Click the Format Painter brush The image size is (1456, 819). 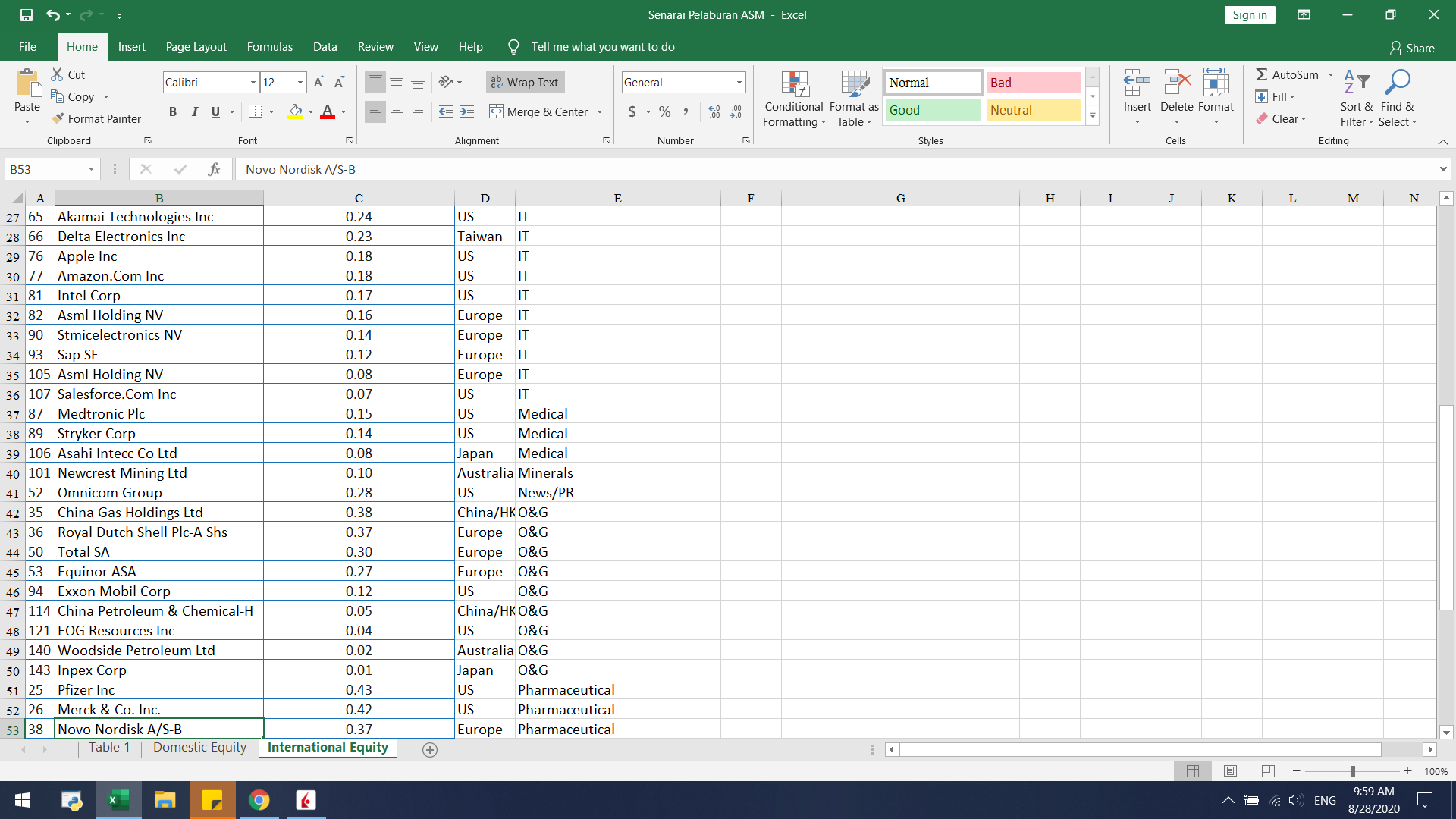click(58, 118)
